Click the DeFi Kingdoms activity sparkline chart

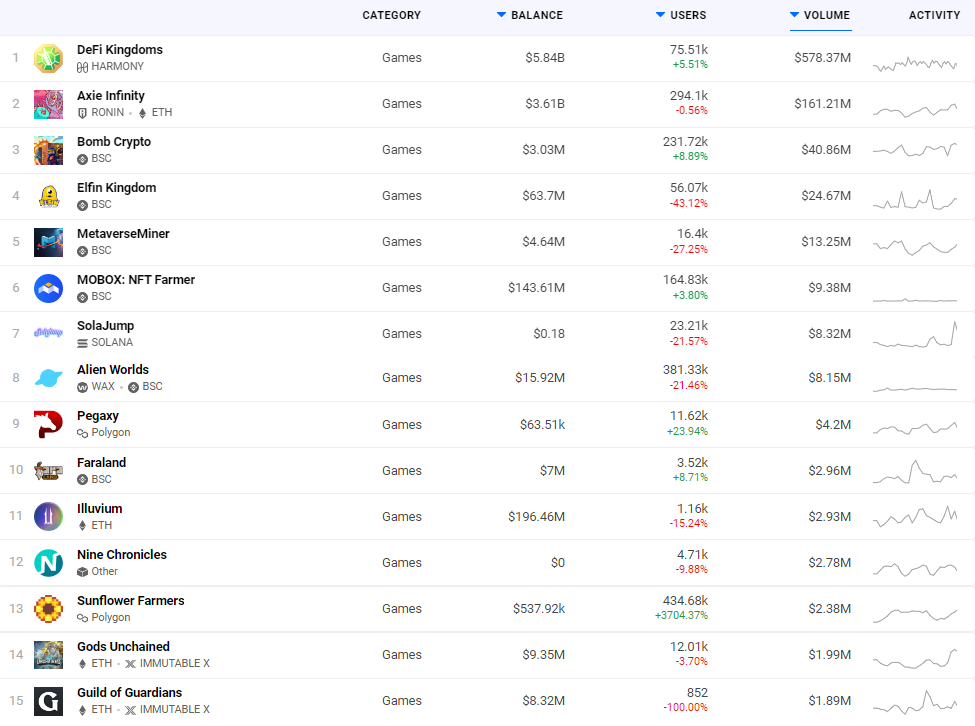click(915, 63)
